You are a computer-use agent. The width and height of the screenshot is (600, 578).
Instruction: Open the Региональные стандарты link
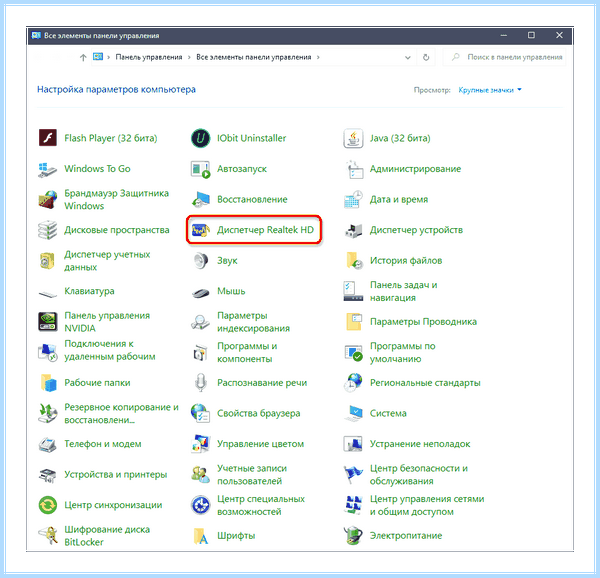(425, 383)
